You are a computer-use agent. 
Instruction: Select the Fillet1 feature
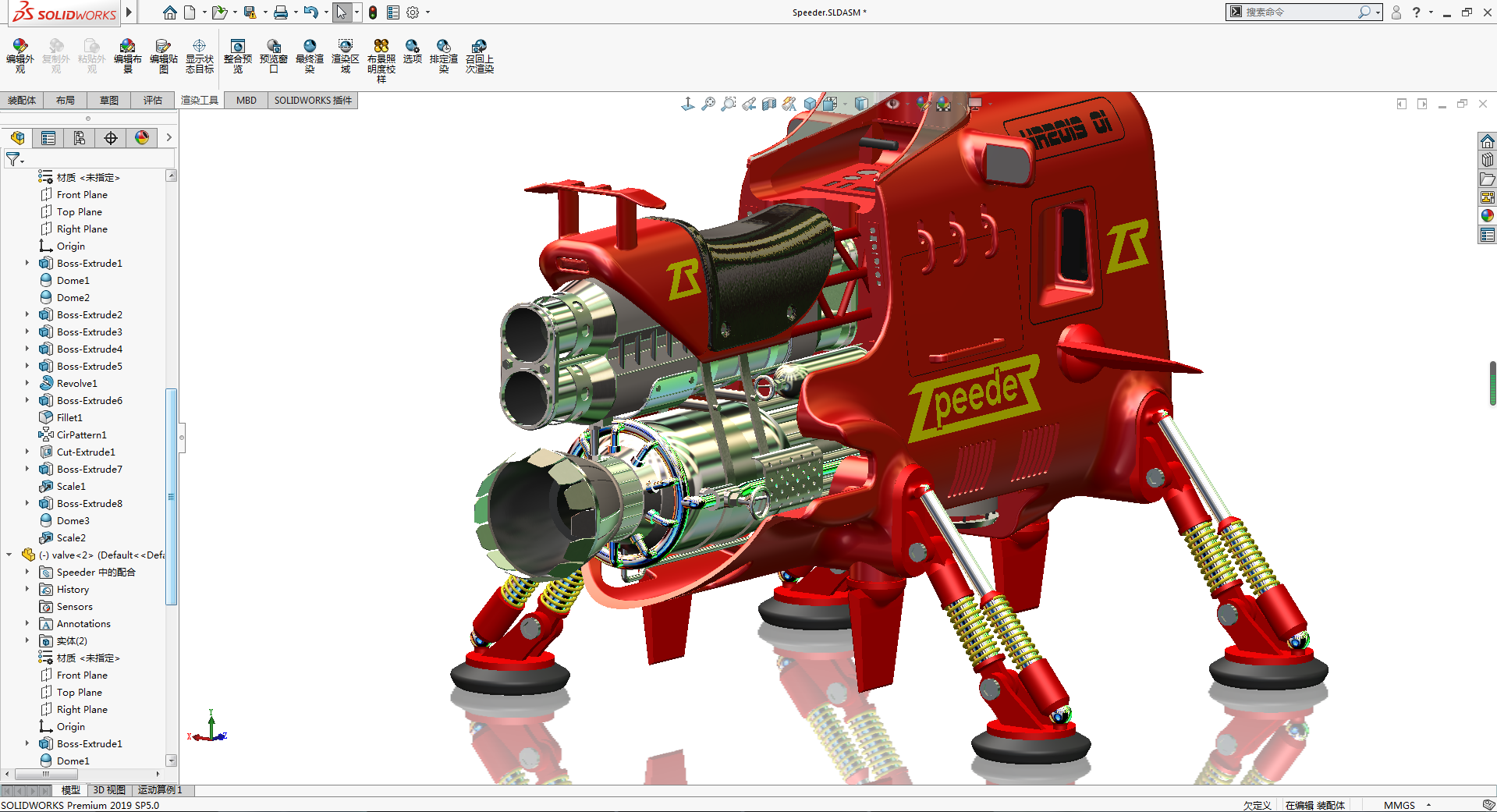point(69,417)
